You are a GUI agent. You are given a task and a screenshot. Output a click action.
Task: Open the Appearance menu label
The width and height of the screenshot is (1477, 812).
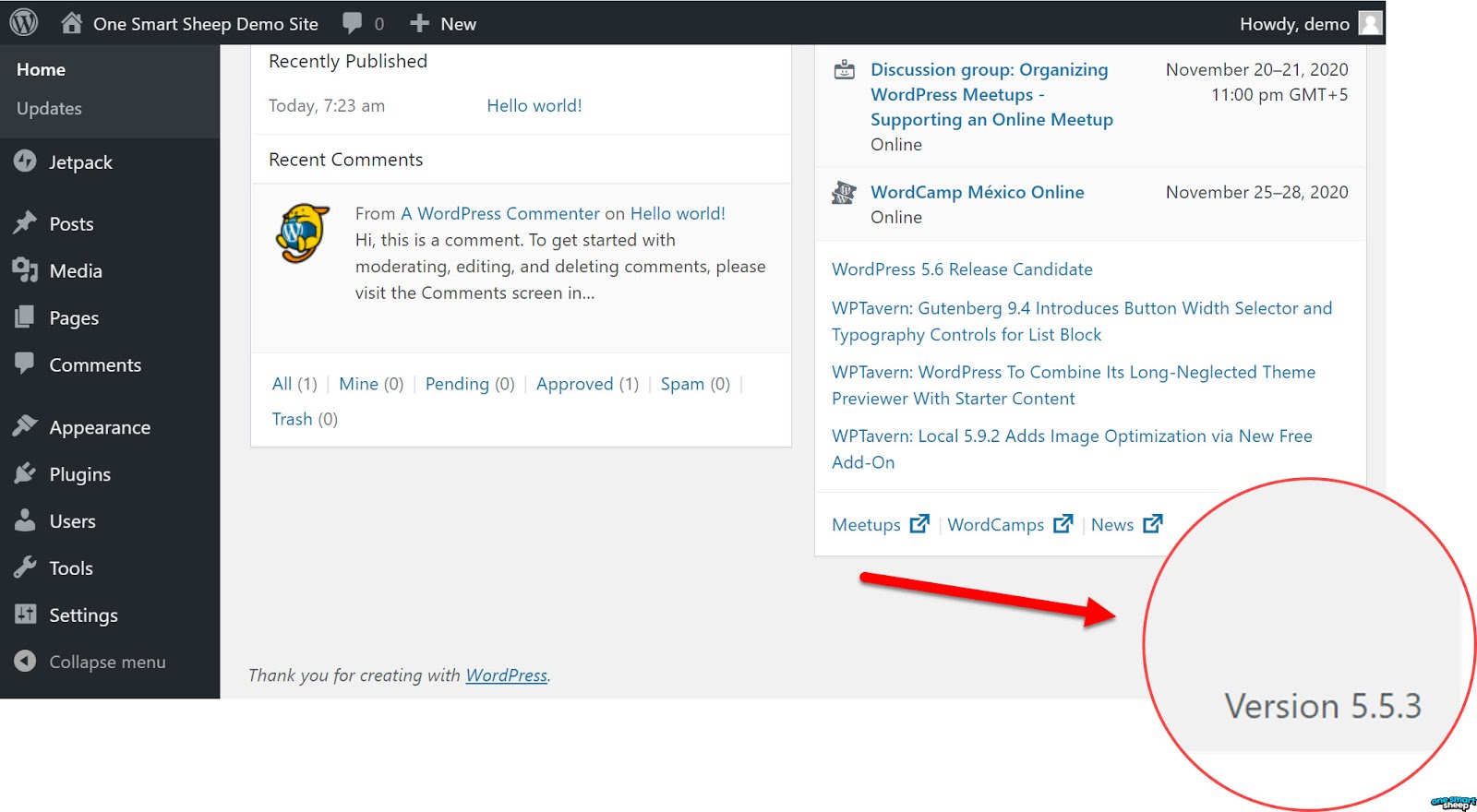[100, 428]
